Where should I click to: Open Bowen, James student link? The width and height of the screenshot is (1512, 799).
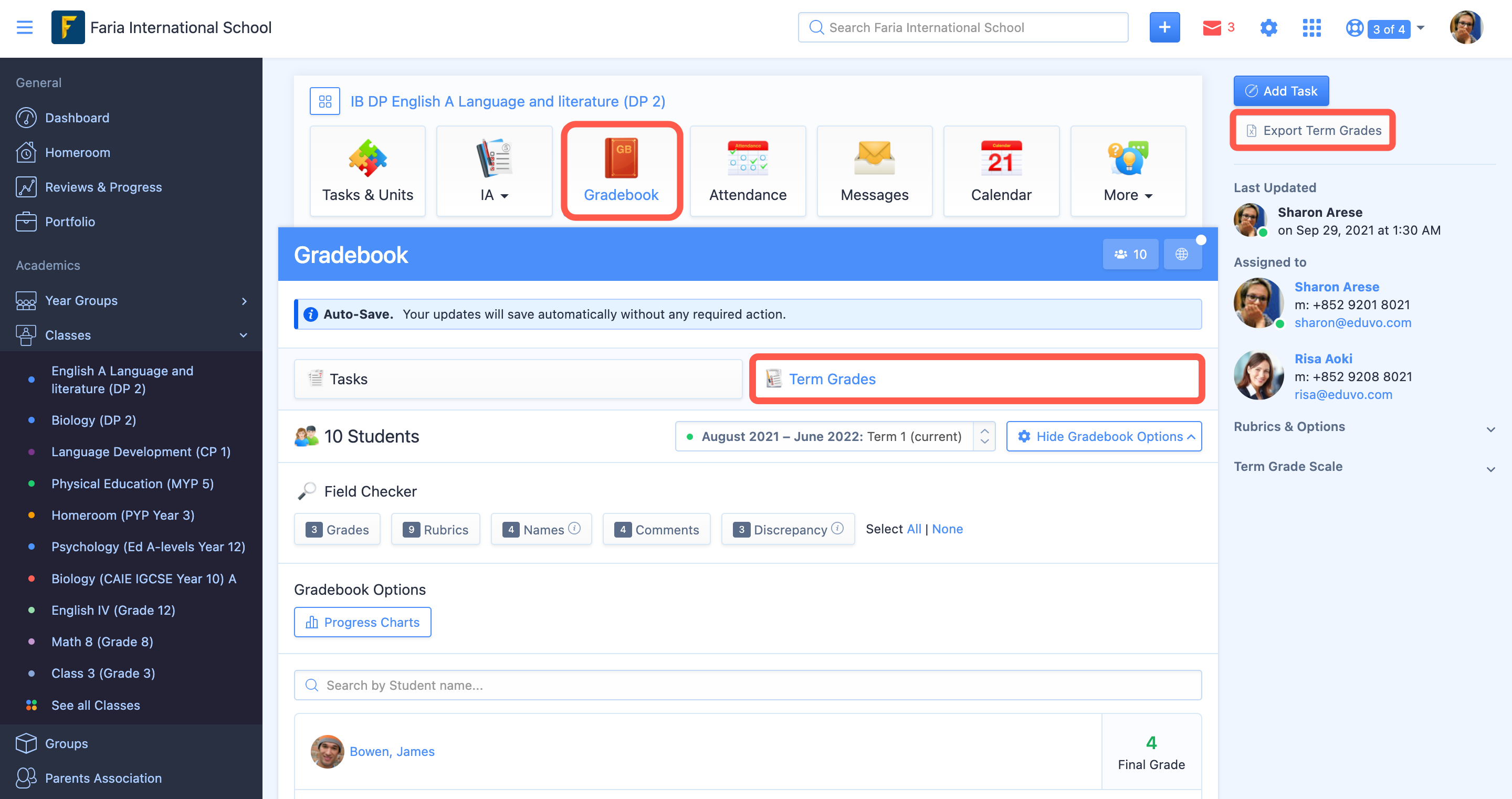[x=392, y=751]
